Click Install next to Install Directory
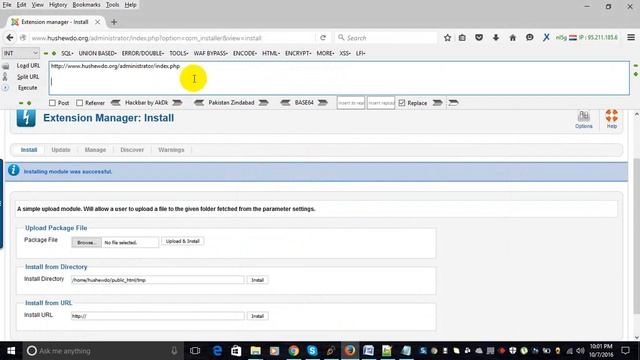Image resolution: width=640 pixels, height=360 pixels. tap(257, 280)
